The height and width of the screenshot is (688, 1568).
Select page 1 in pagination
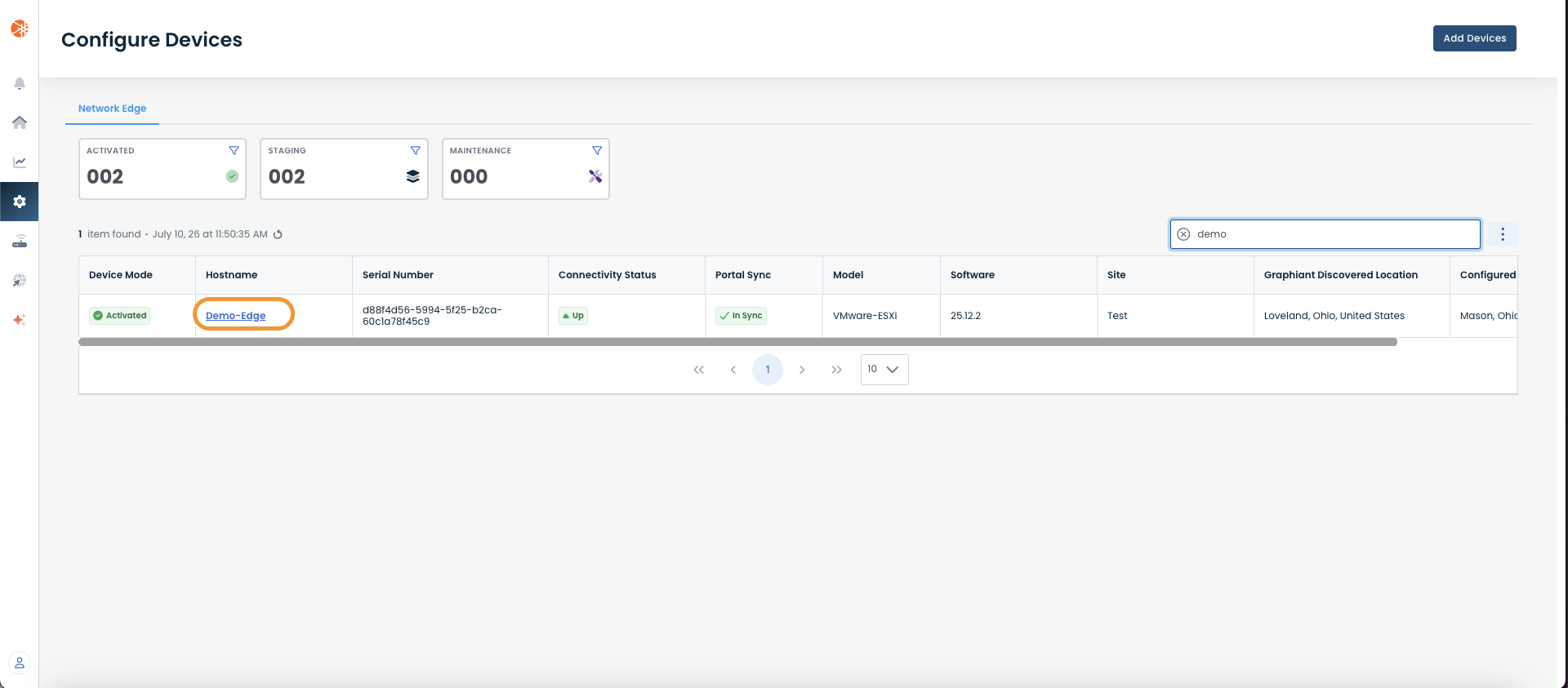768,370
